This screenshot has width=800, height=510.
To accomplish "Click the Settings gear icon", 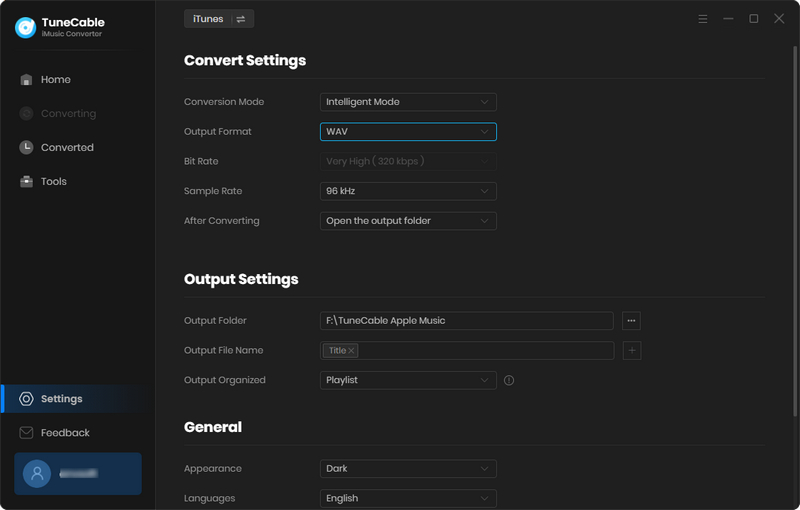I will (x=26, y=399).
